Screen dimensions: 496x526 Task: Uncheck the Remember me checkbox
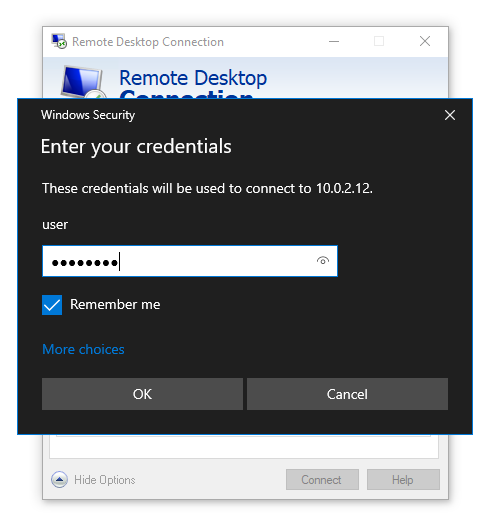click(52, 305)
